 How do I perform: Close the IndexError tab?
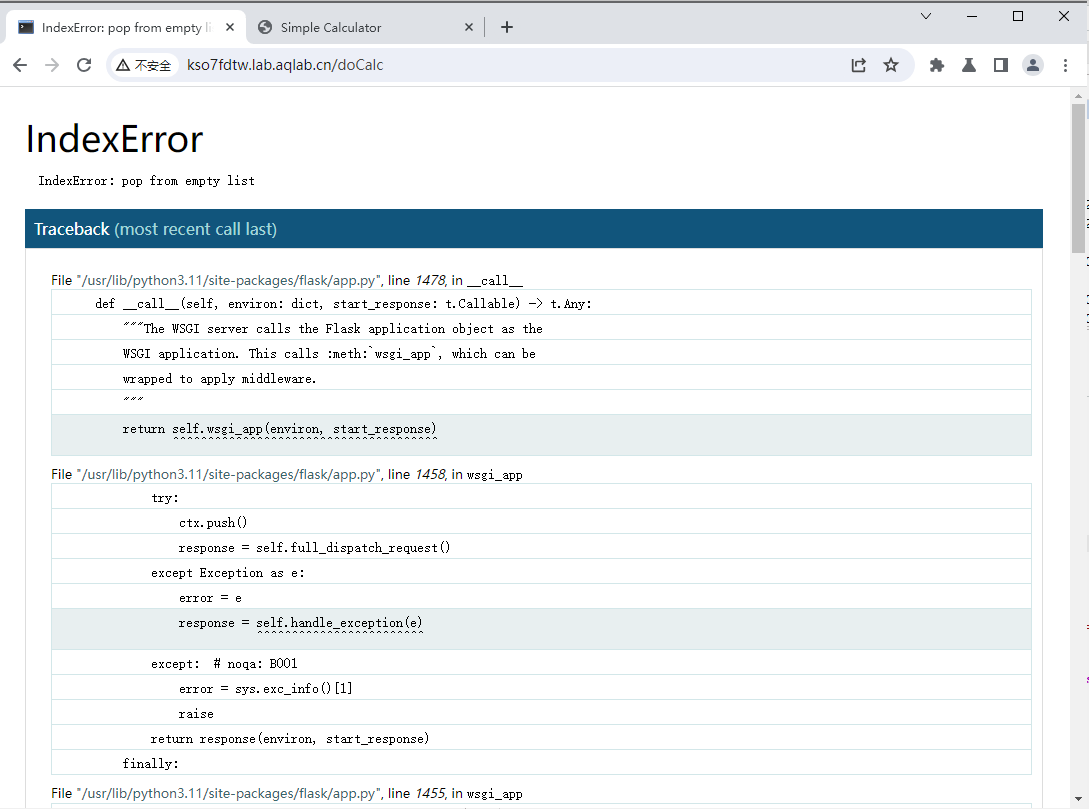click(x=230, y=27)
